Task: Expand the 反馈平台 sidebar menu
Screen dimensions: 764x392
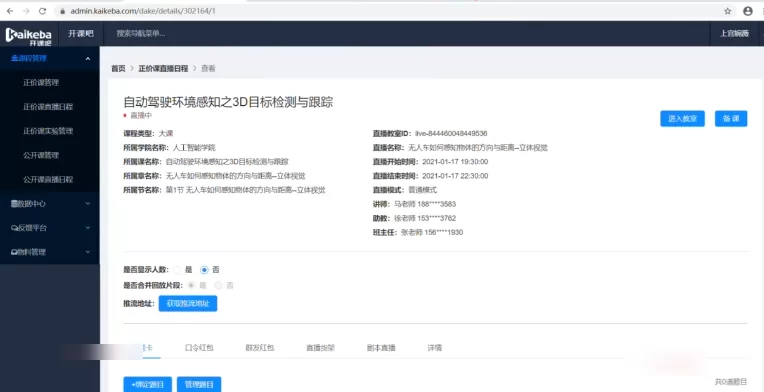Action: [x=88, y=228]
